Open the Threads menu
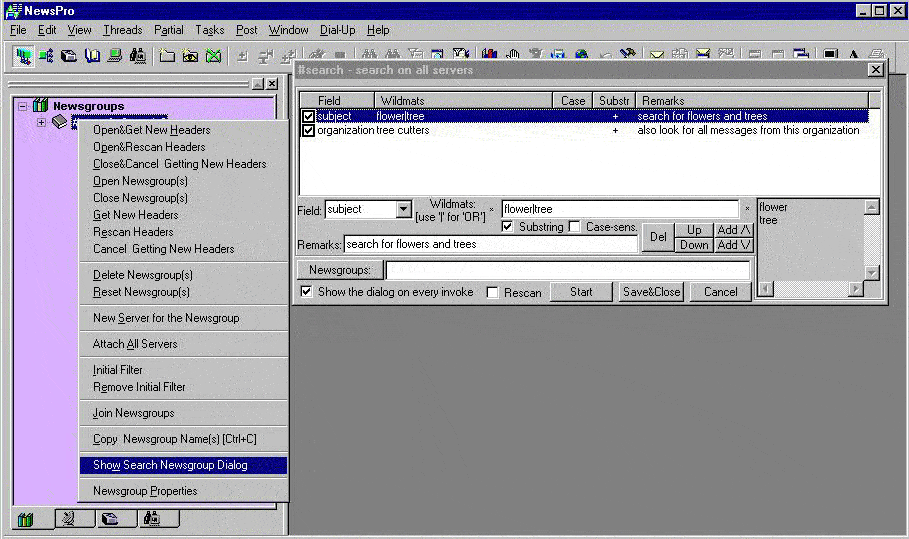This screenshot has width=909, height=539. [122, 30]
